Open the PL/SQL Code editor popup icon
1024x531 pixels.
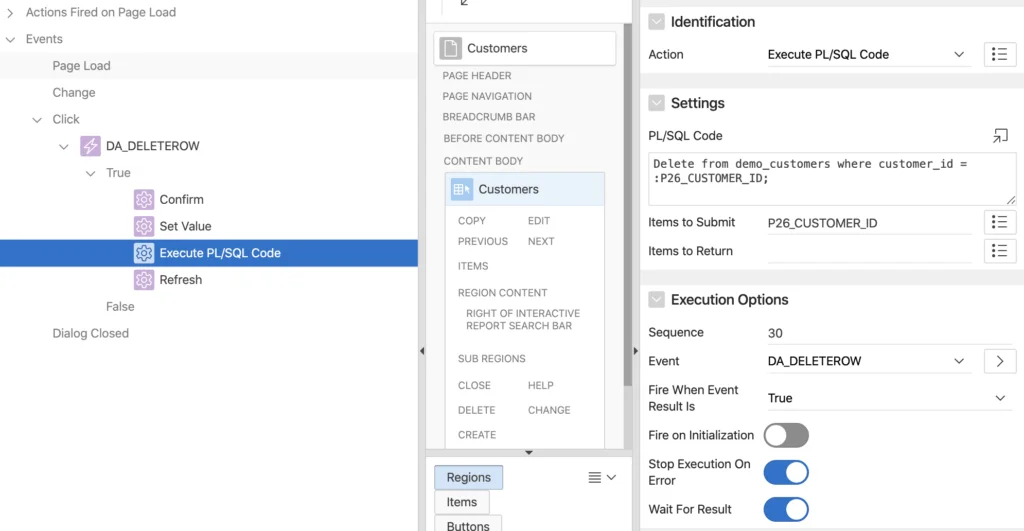click(1000, 135)
